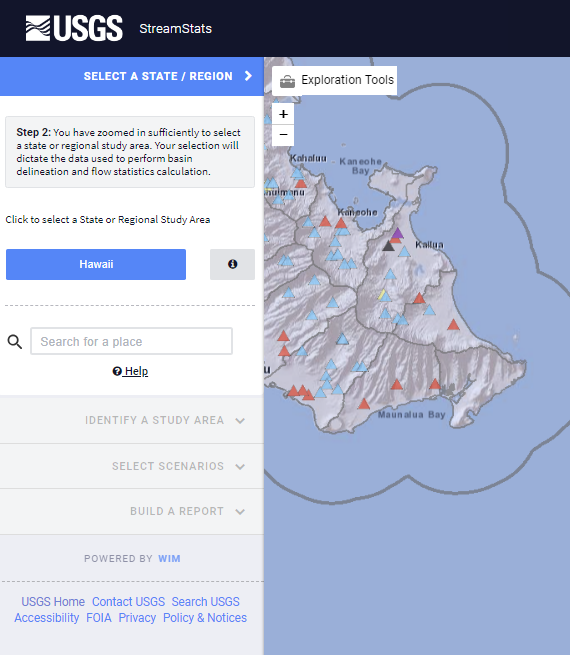Zoom in the map with plus button
The height and width of the screenshot is (655, 570).
[x=283, y=114]
